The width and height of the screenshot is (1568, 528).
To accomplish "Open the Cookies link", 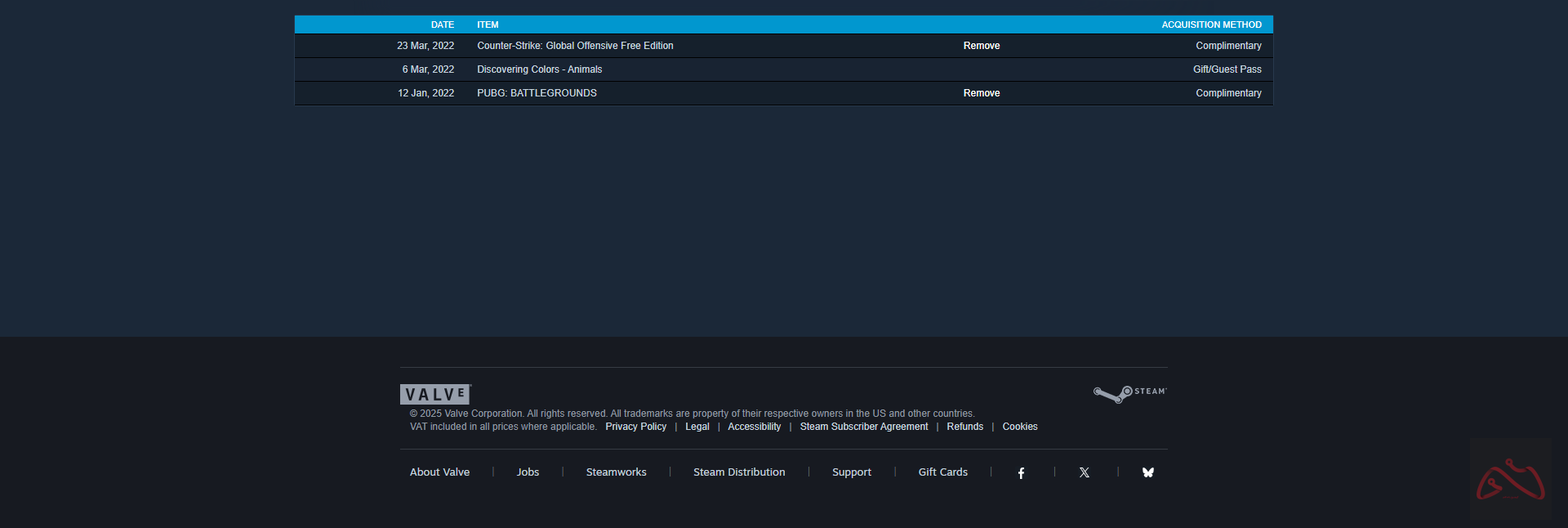I will pos(1019,427).
